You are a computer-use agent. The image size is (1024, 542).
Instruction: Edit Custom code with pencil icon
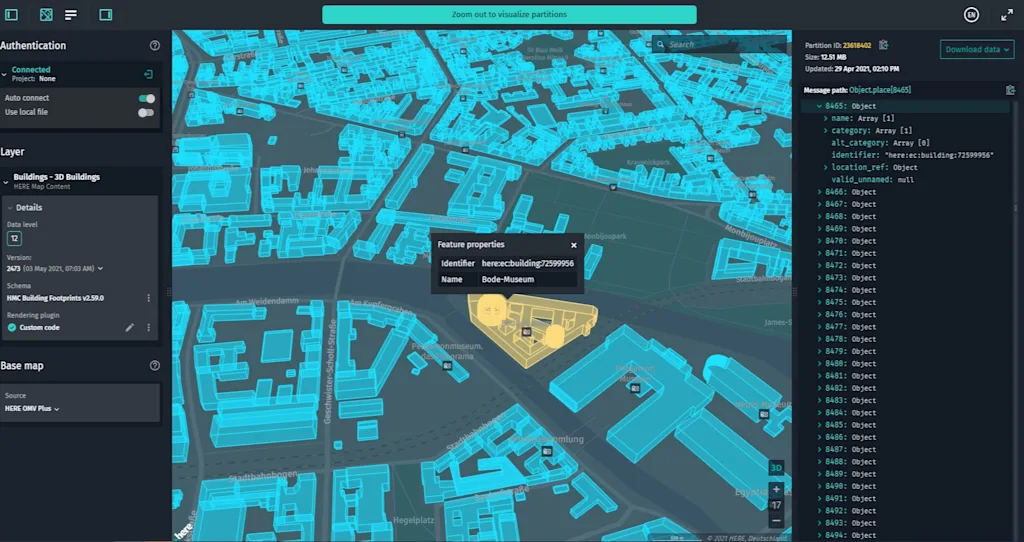click(x=129, y=328)
